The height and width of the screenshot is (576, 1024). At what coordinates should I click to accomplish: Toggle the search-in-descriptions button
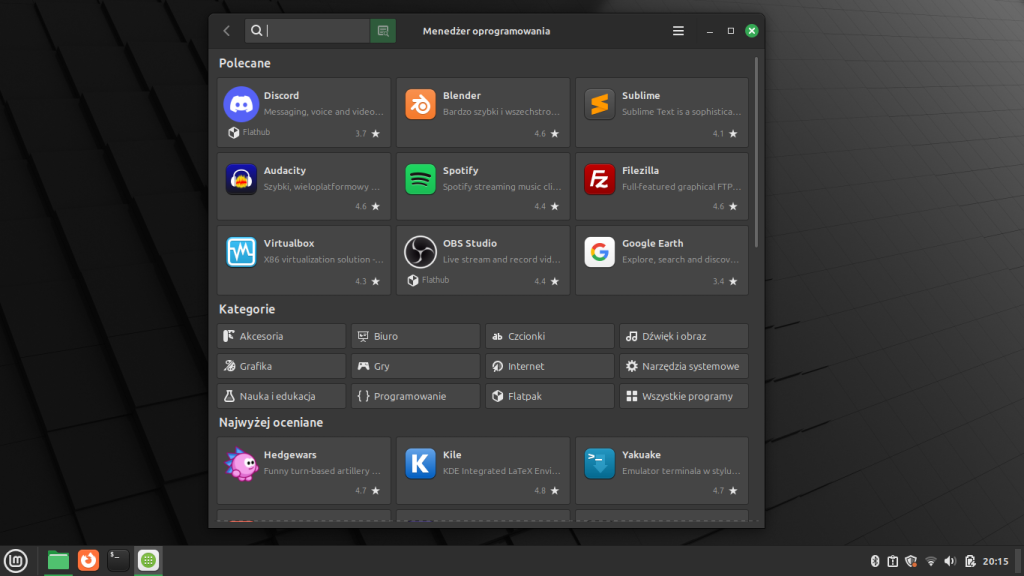[x=383, y=31]
